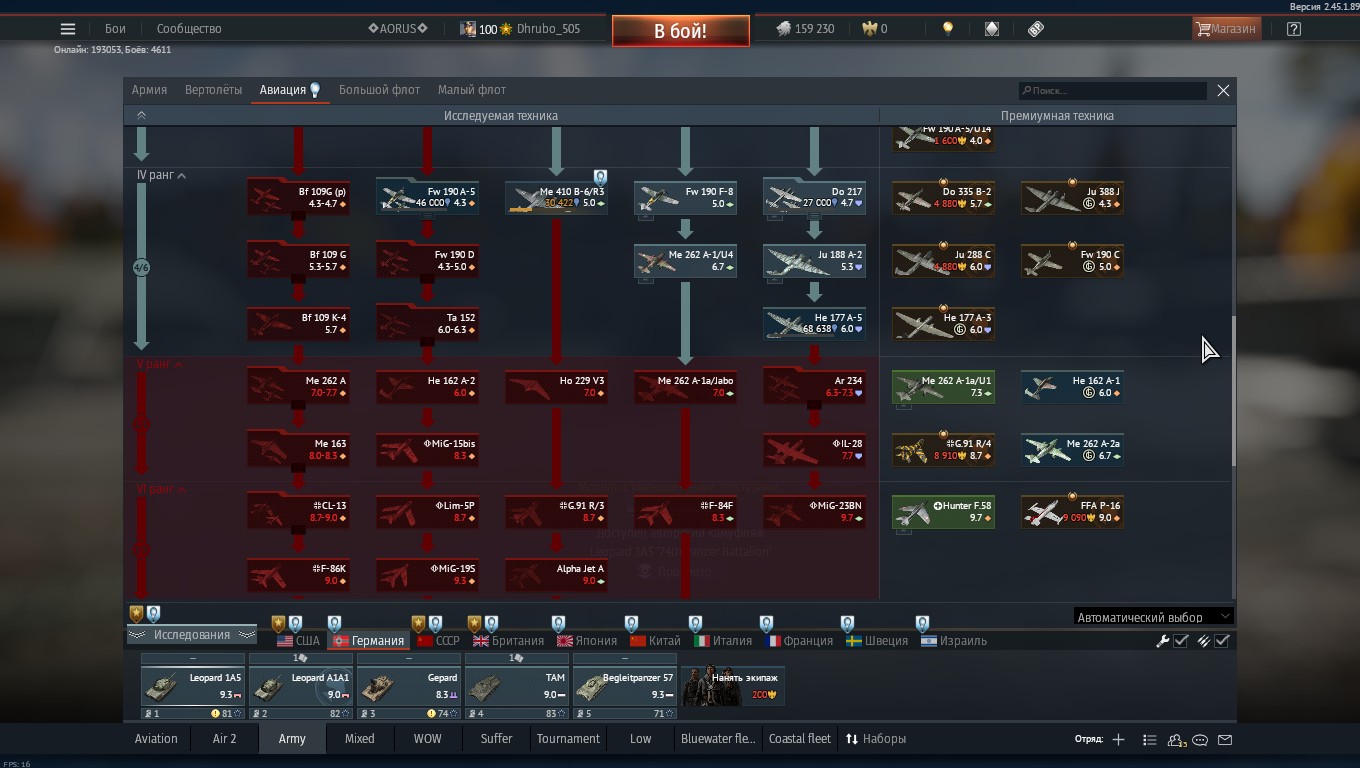Image resolution: width=1360 pixels, height=768 pixels.
Task: Select the premium Hunter F.58 jet
Action: [x=943, y=512]
